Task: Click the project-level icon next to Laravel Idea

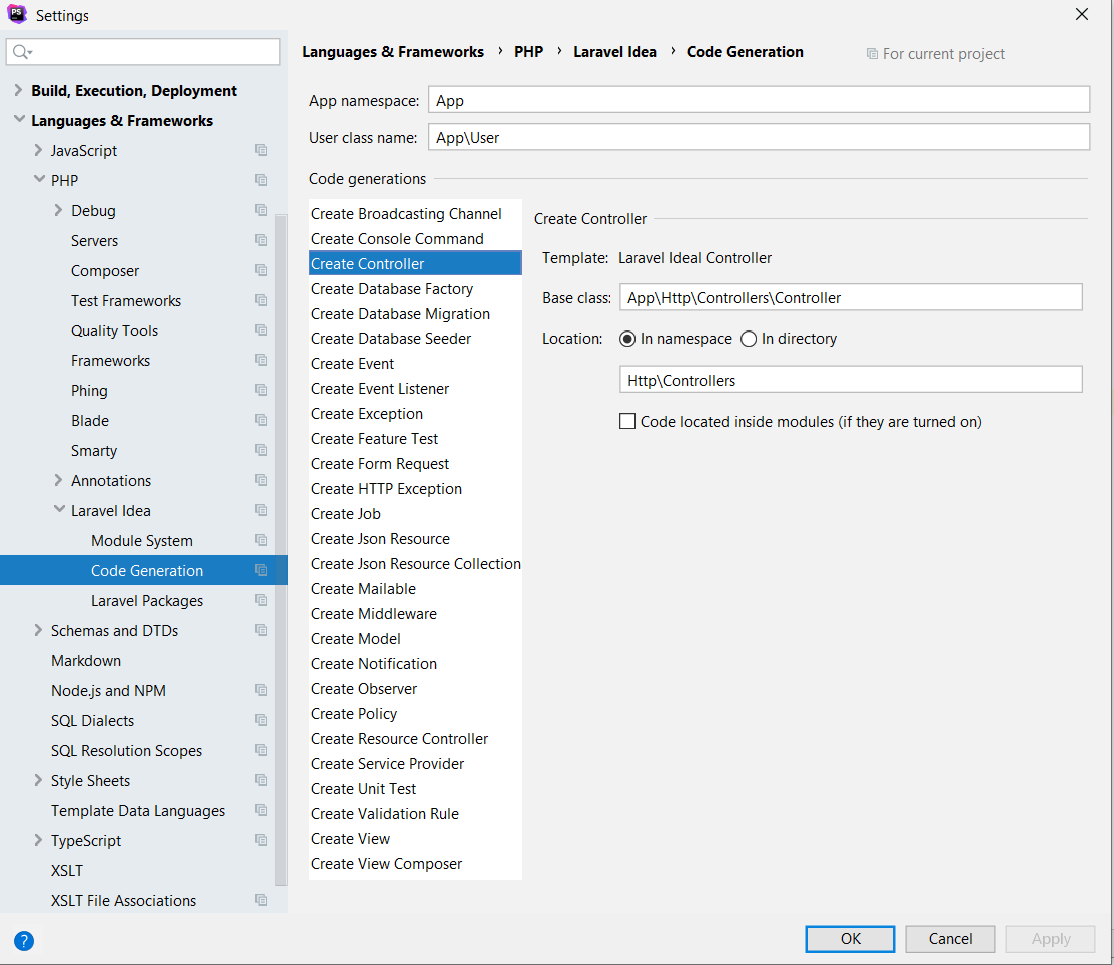Action: (x=261, y=510)
